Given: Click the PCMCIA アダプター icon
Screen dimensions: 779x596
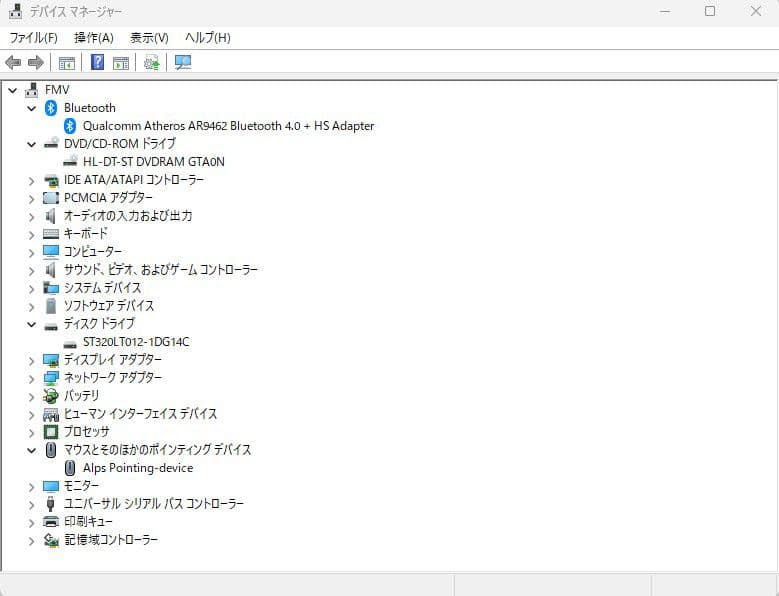Looking at the screenshot, I should [51, 198].
